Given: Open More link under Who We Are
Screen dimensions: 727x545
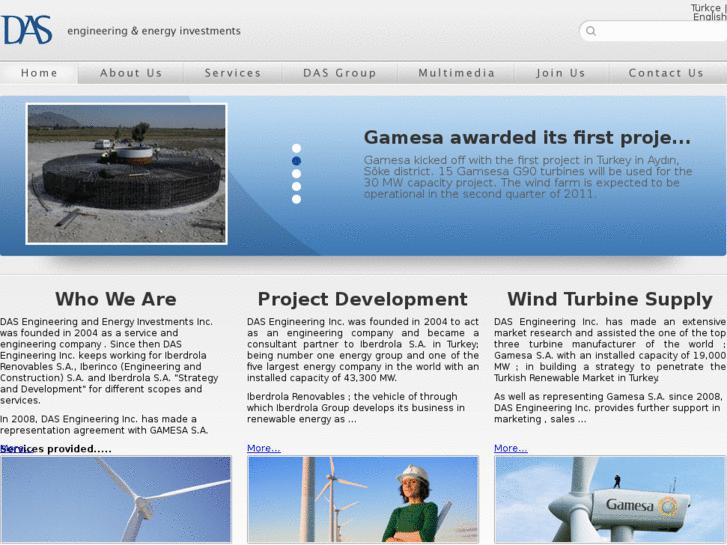Looking at the screenshot, I should click(x=17, y=449).
